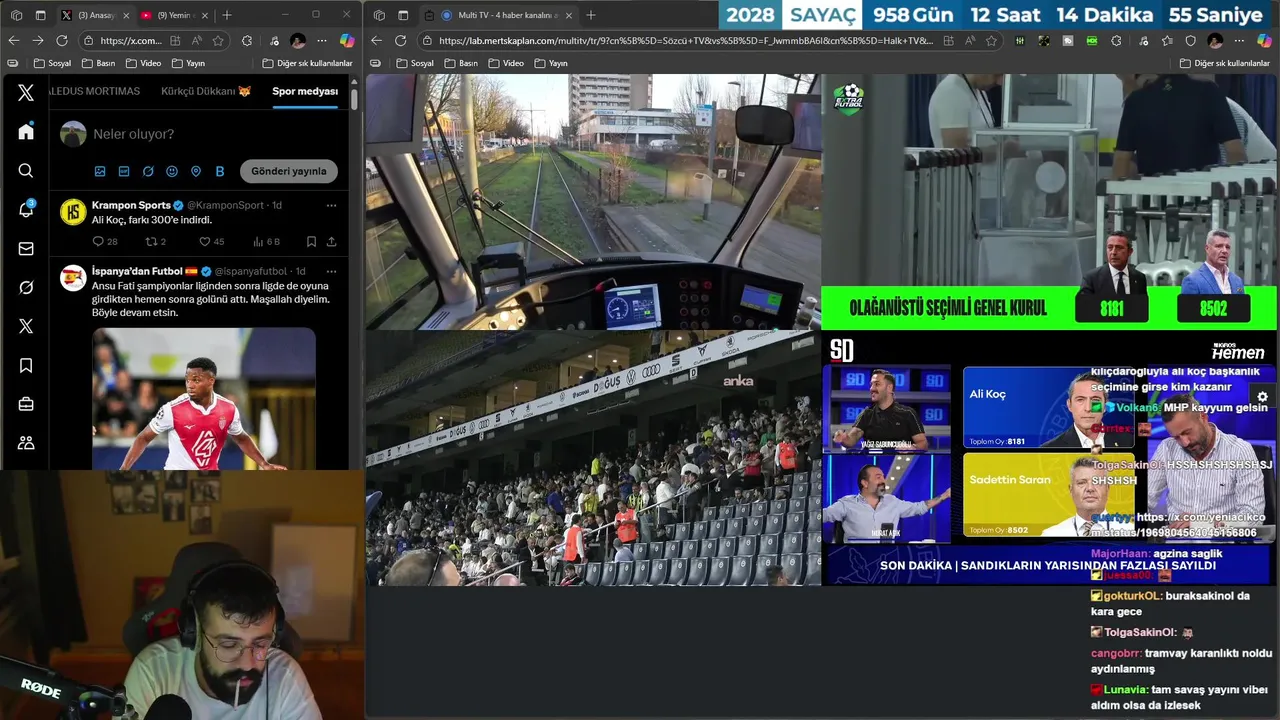Switch to the Kürkçü Dükkanı tab
Viewport: 1280px width, 720px height.
(x=206, y=91)
